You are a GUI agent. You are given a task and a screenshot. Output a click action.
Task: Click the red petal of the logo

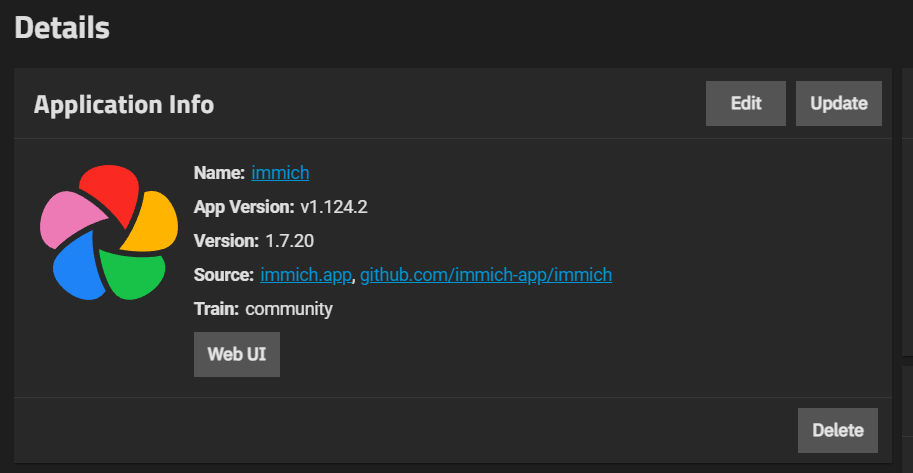tap(112, 191)
